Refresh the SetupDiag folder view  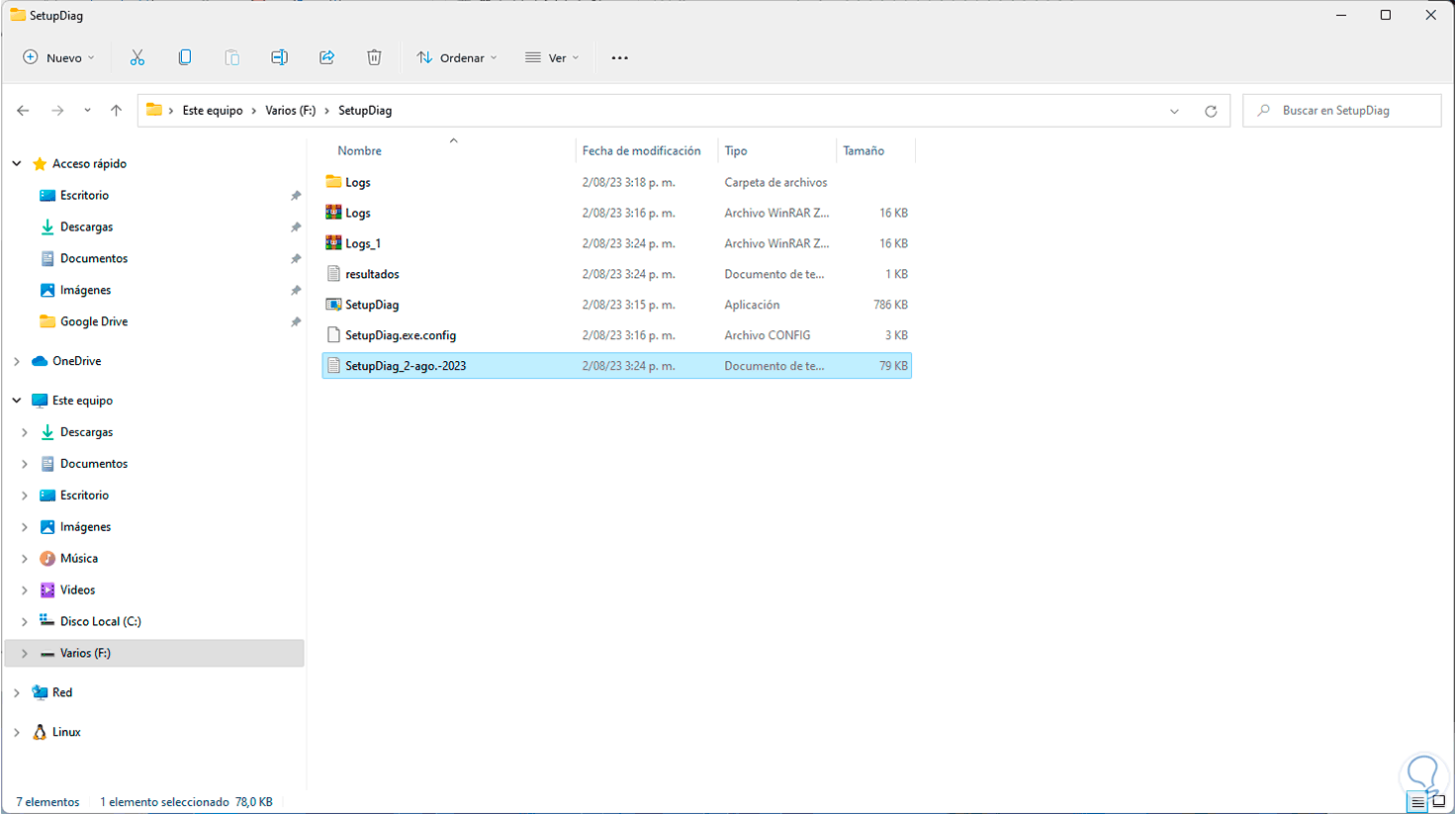tap(1211, 111)
